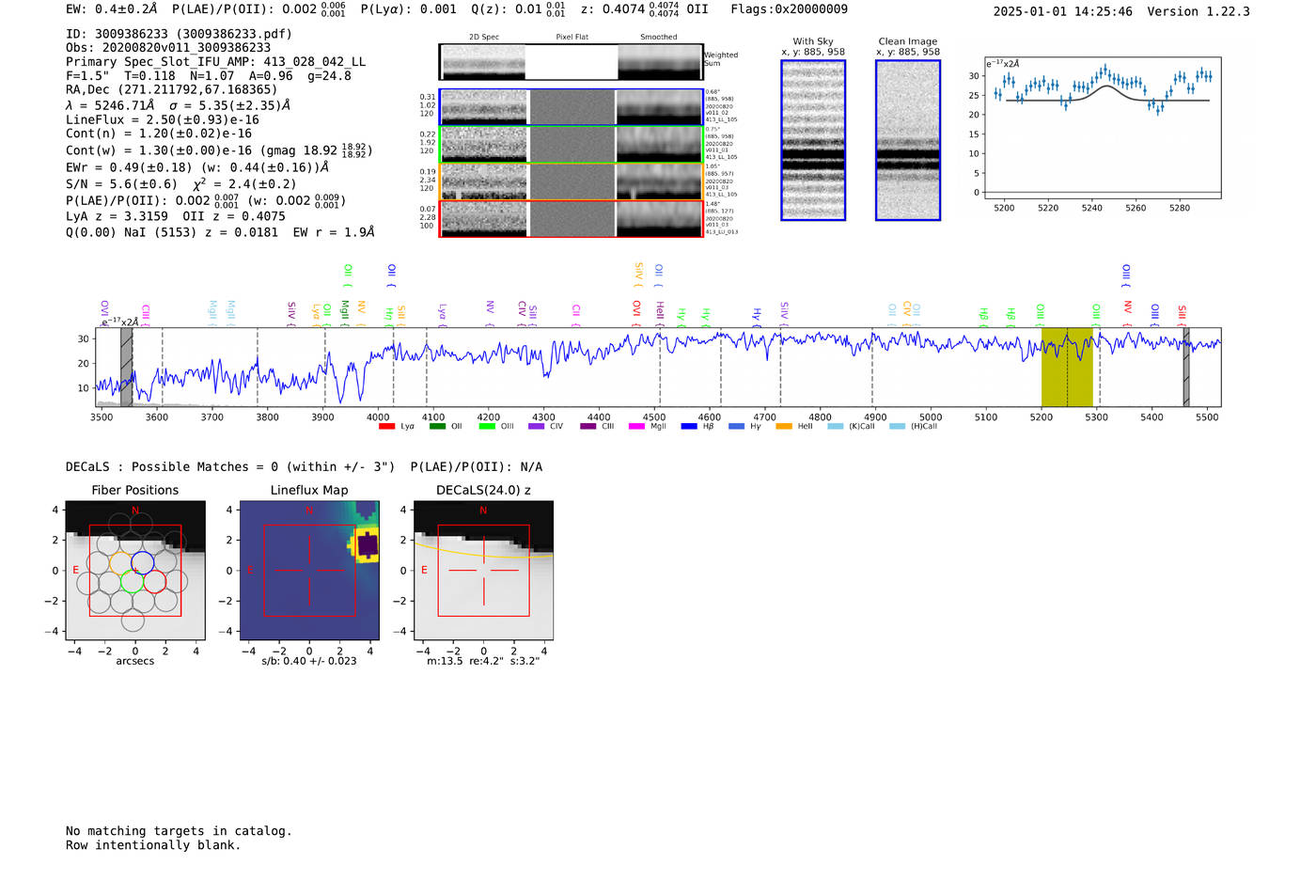The height and width of the screenshot is (896, 1316).
Task: Open the Fiber Positions panel image
Action: click(x=135, y=571)
